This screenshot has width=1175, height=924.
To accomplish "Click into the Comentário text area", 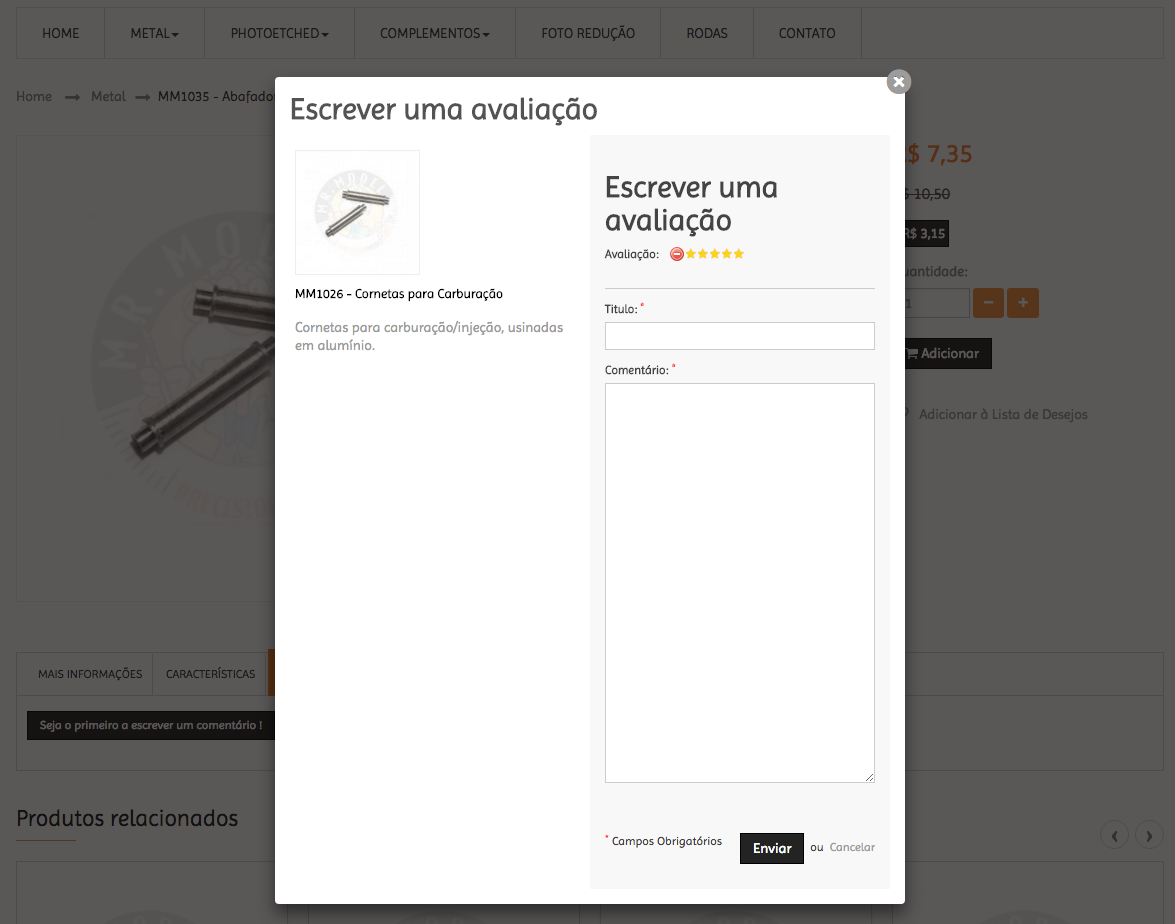I will click(740, 583).
